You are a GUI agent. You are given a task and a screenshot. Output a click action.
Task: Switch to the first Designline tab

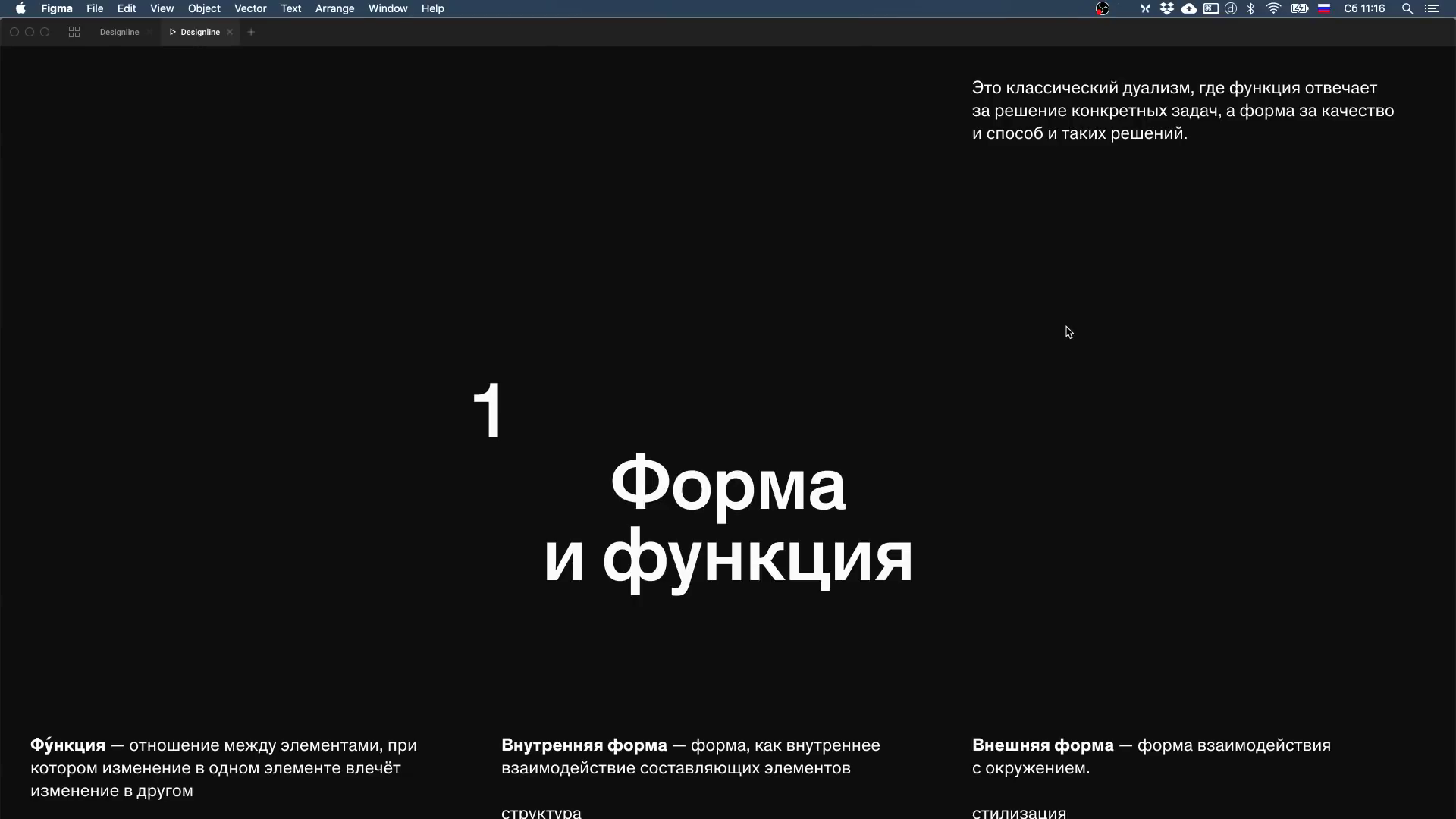tap(119, 32)
